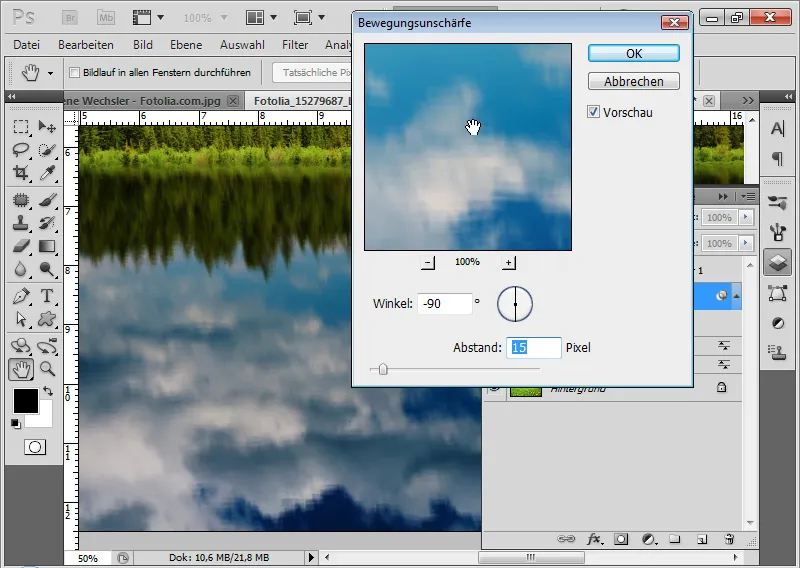Select the History Brush tool
This screenshot has height=568, width=800.
coord(47,223)
